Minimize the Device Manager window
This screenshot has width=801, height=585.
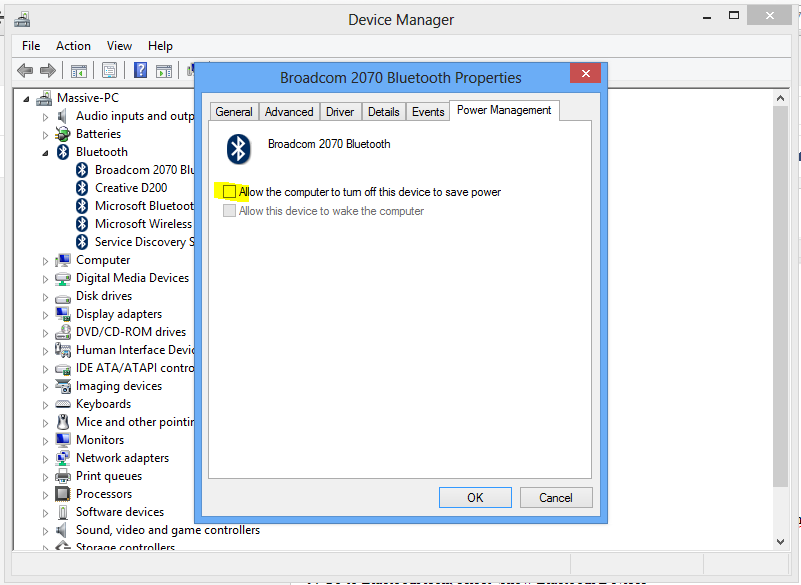tap(707, 17)
